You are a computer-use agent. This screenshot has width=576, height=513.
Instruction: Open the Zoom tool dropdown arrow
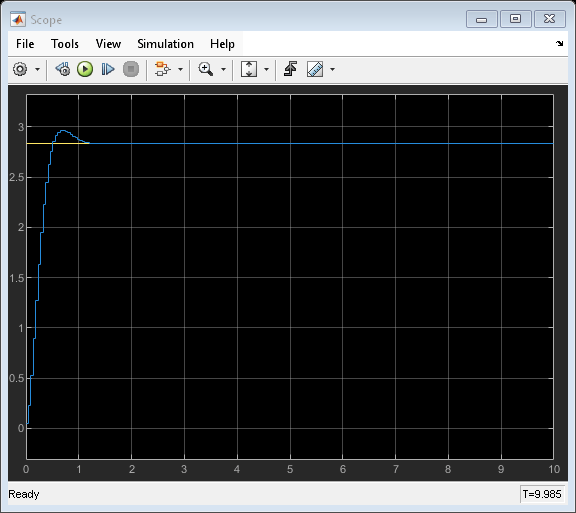[223, 69]
